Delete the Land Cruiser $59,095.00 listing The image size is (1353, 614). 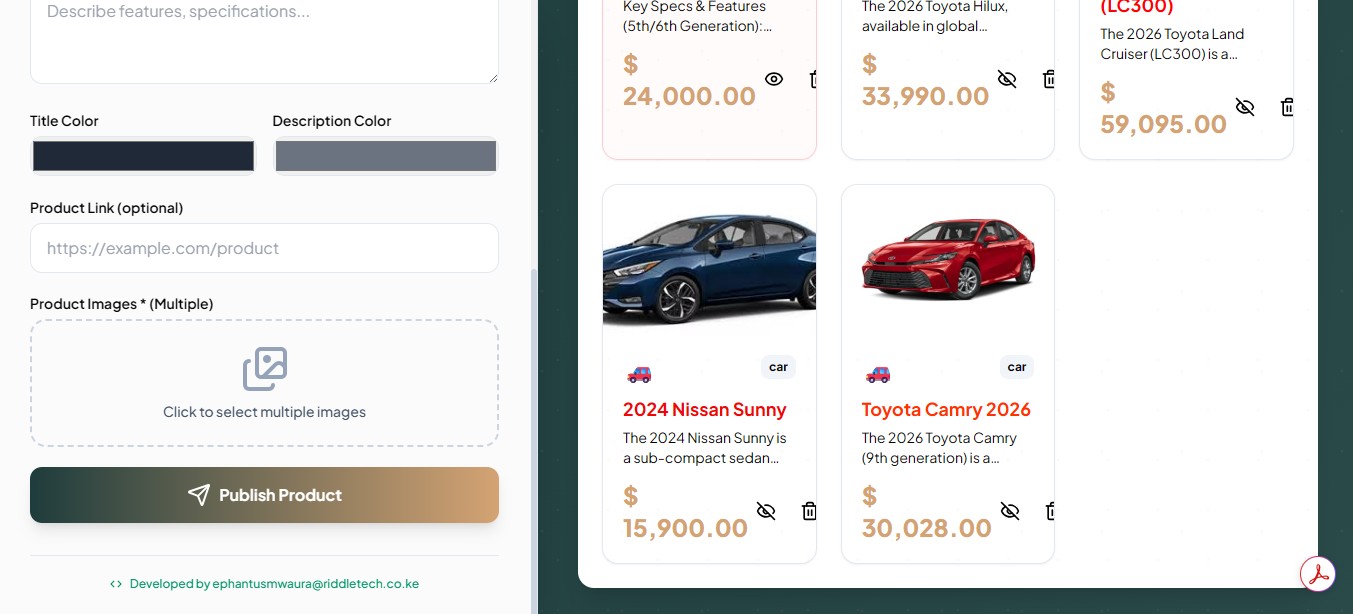pos(1287,107)
